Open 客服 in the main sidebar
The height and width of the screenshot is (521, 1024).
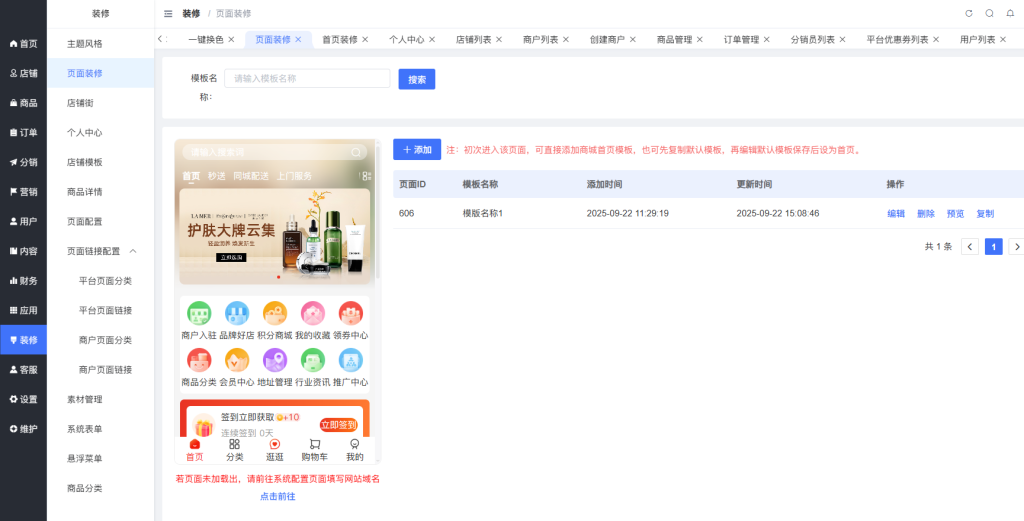pyautogui.click(x=24, y=370)
